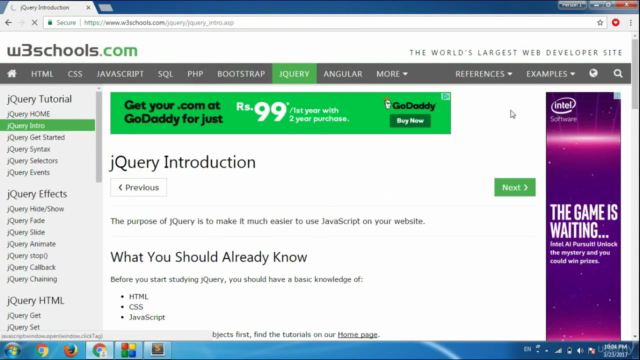Open the colorful tiles app in taskbar

(128, 350)
